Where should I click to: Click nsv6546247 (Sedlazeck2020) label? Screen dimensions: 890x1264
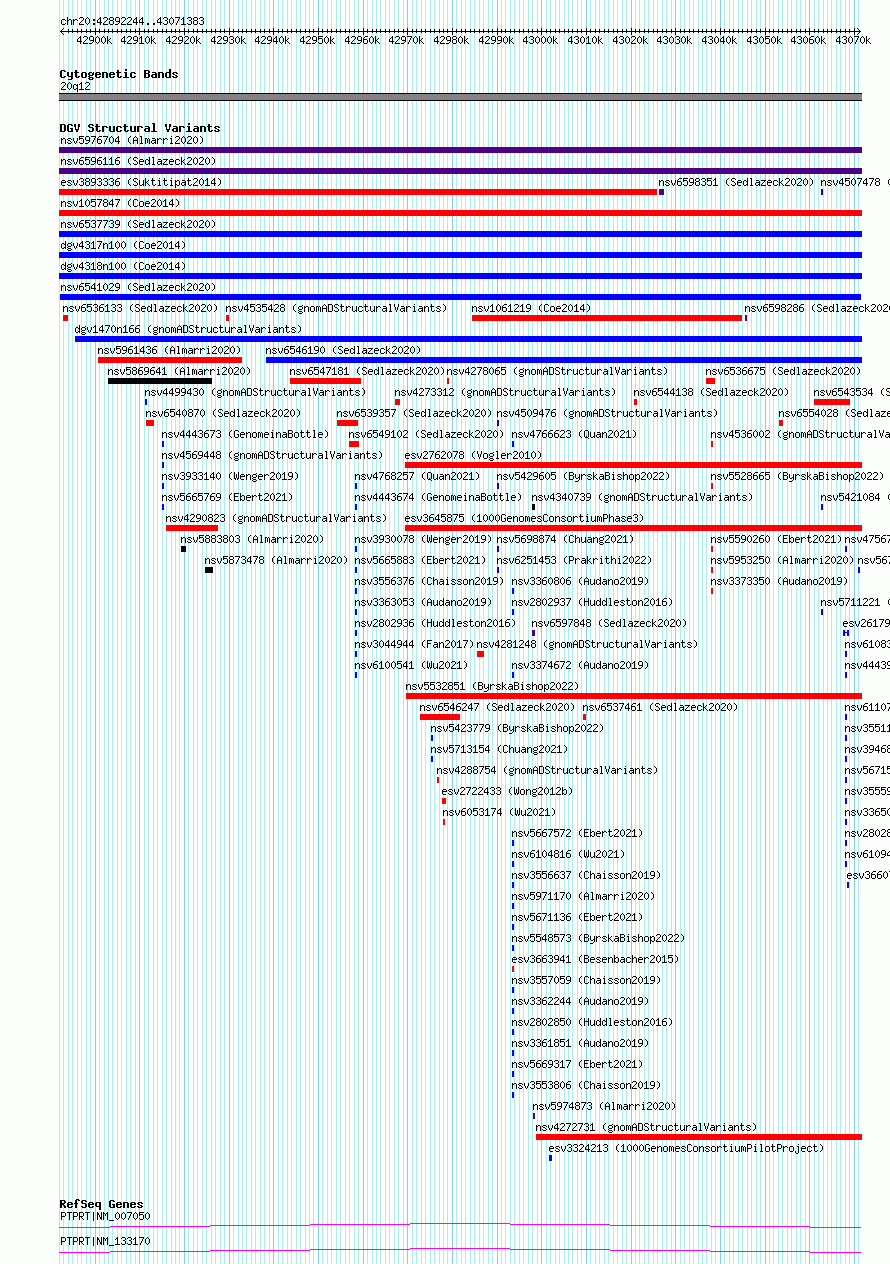497,707
